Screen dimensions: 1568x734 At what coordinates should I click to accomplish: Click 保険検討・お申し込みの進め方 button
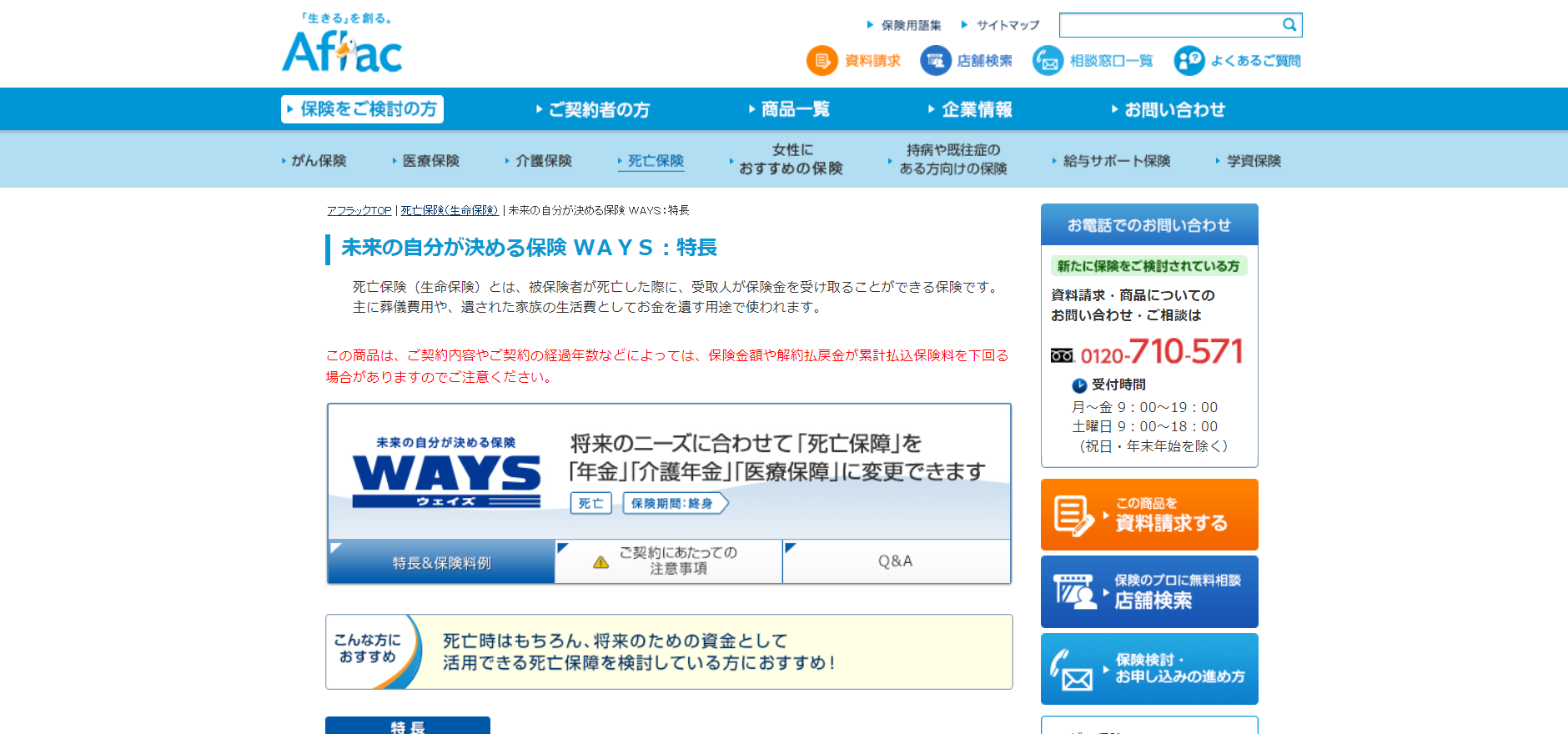[1149, 669]
